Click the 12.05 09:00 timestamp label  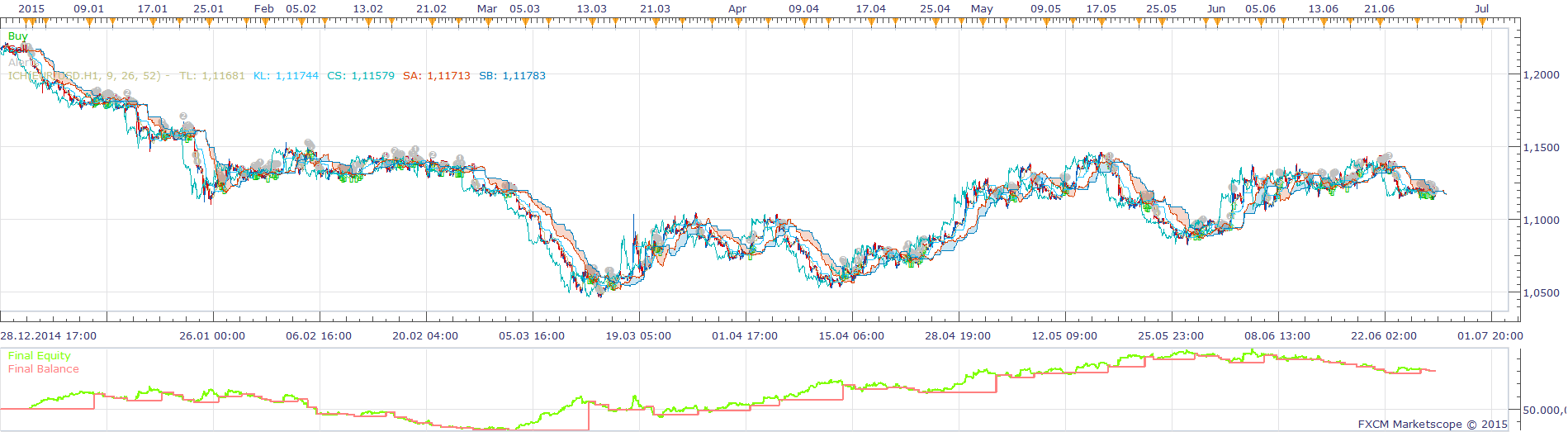tap(1064, 336)
